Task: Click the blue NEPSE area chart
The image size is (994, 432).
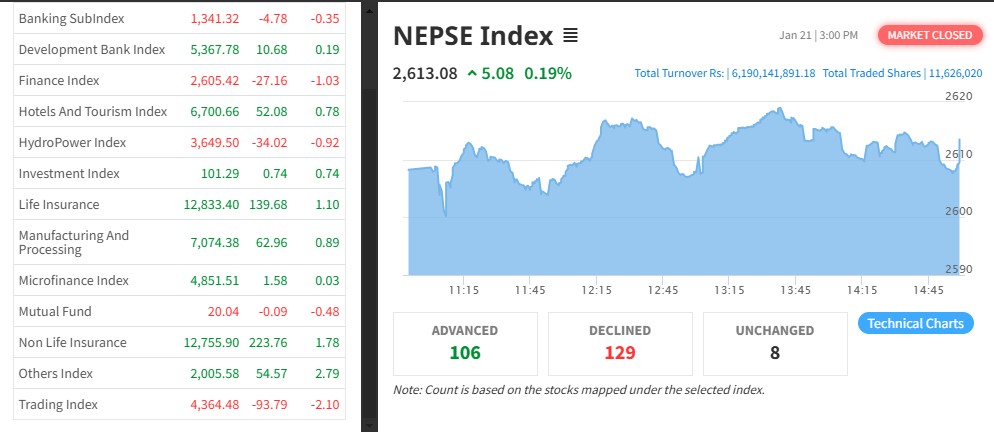Action: point(680,220)
